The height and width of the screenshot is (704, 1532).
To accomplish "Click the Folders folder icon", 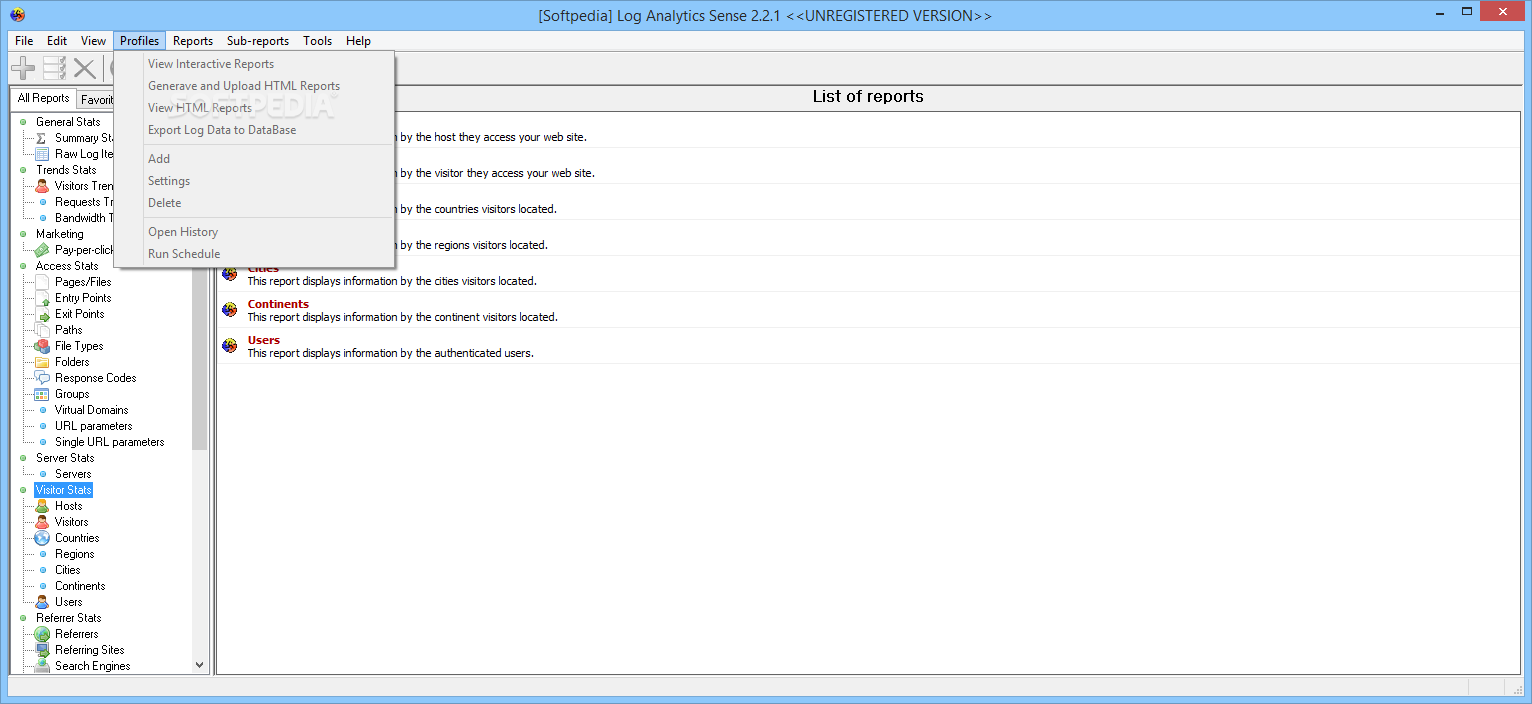I will 42,362.
